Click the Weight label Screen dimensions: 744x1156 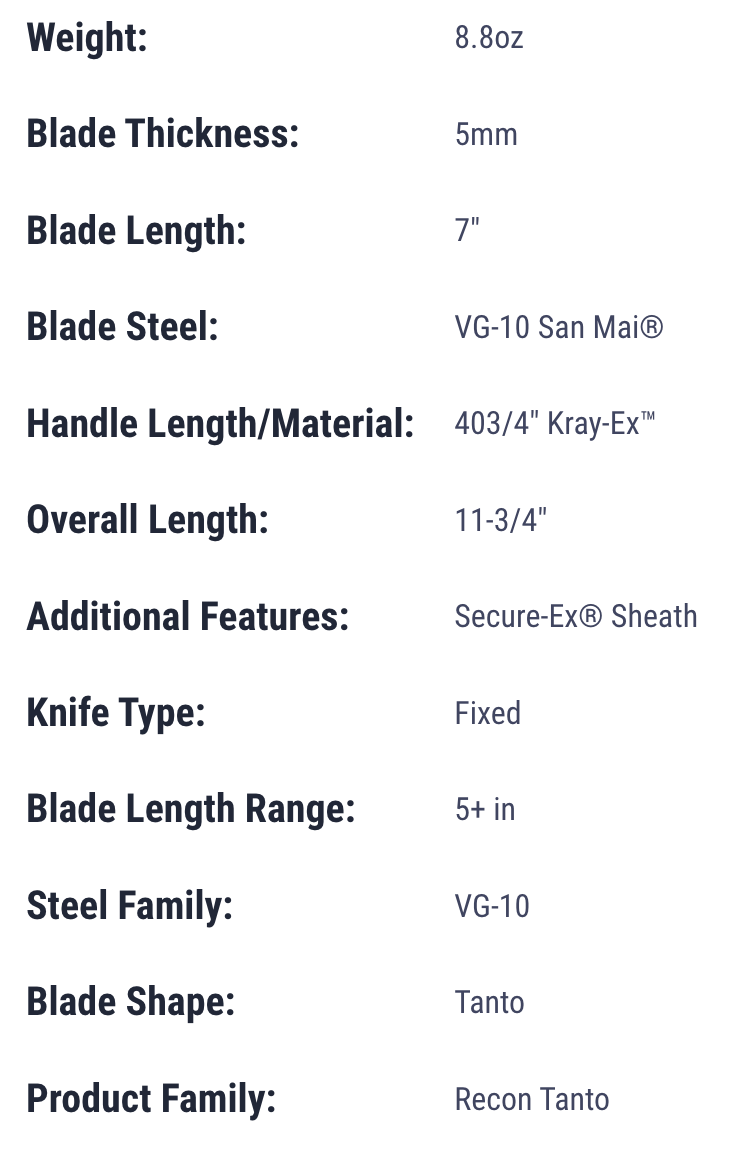click(87, 38)
